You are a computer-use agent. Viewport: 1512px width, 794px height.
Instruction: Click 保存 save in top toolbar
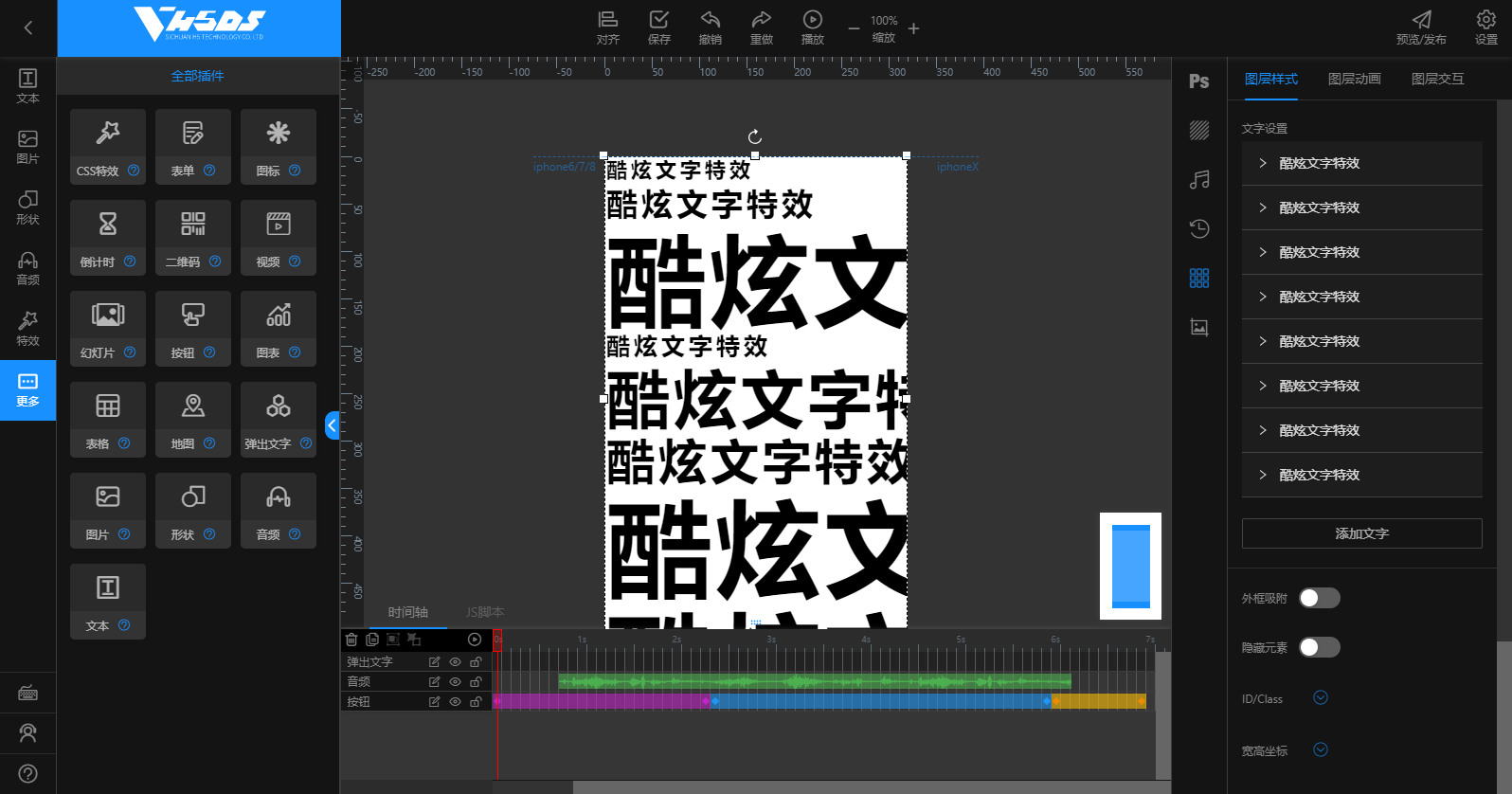[659, 28]
